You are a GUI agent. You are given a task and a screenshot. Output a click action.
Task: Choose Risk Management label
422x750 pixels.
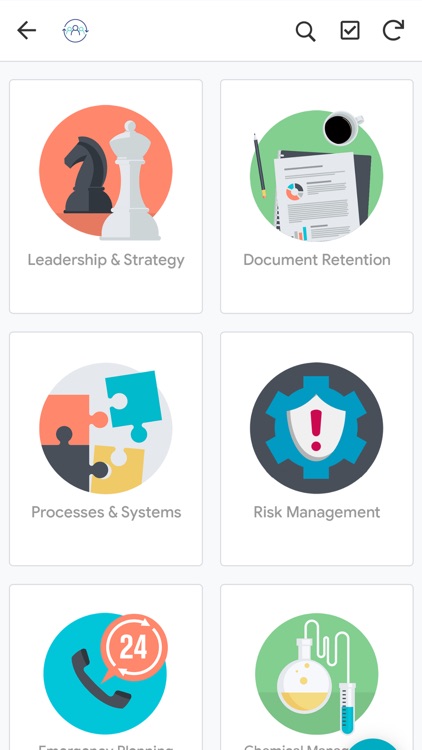(317, 512)
